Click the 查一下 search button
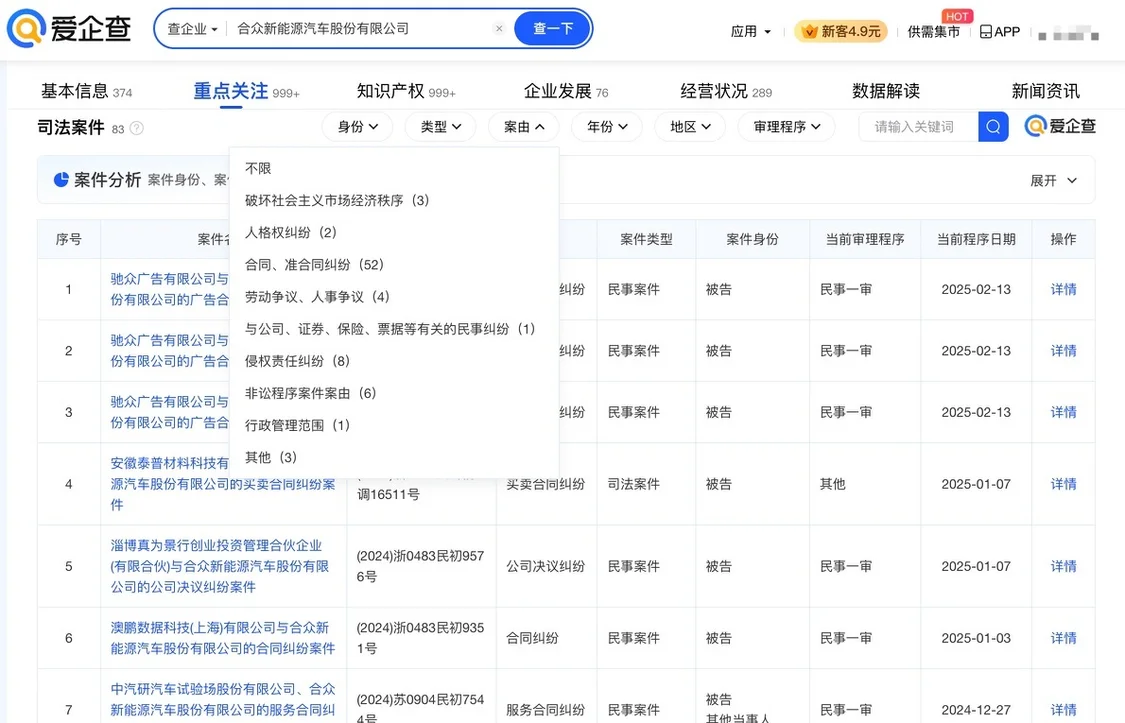1125x723 pixels. [x=552, y=29]
